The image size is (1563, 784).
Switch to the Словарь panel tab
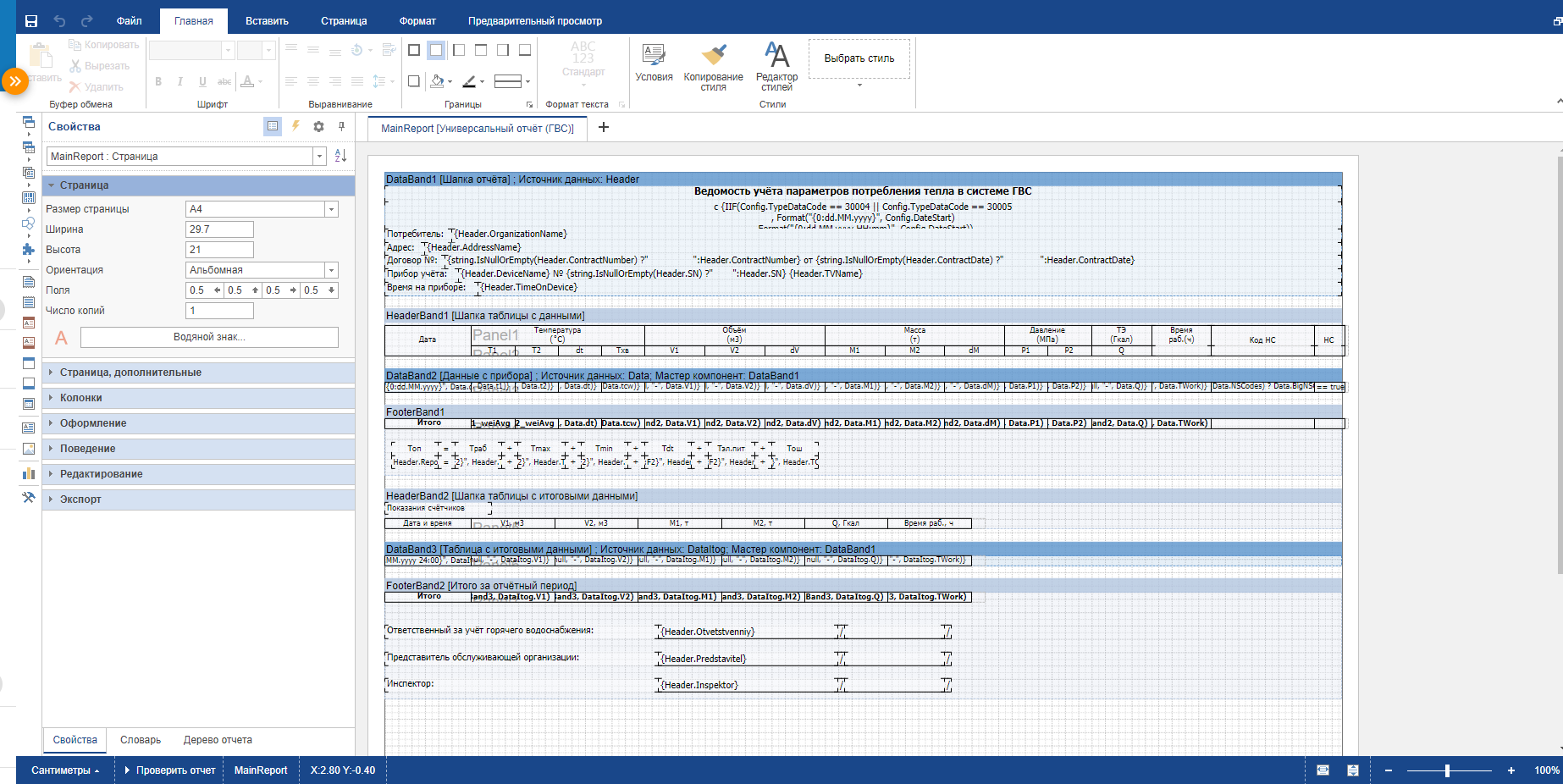click(x=141, y=740)
